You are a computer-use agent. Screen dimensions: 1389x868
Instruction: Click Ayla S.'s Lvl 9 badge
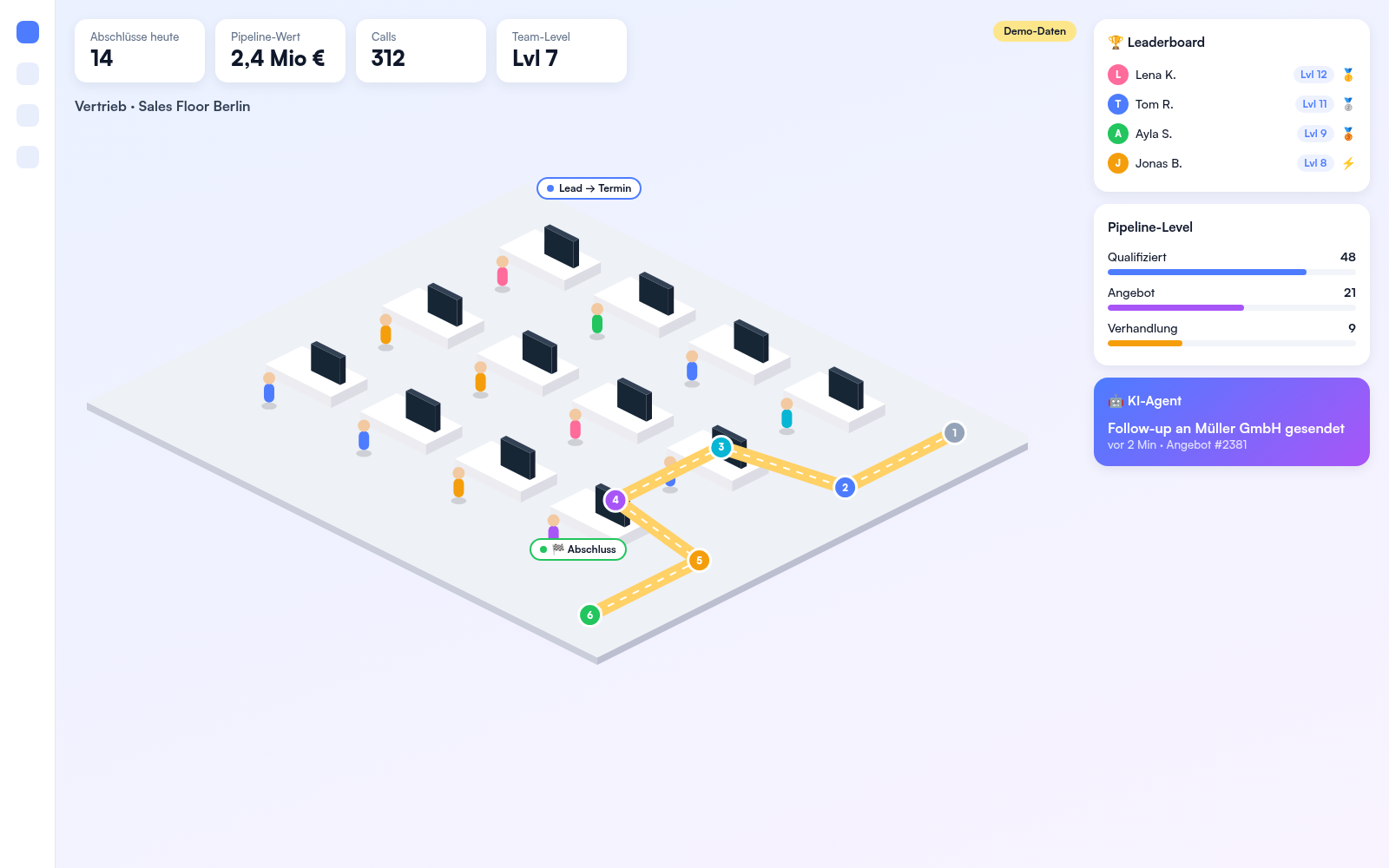(1315, 134)
